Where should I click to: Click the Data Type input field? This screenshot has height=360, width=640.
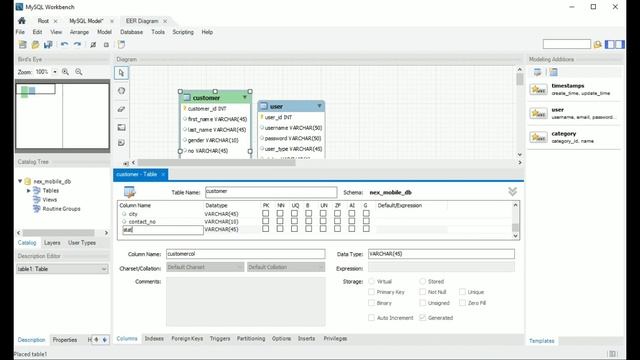pos(441,254)
